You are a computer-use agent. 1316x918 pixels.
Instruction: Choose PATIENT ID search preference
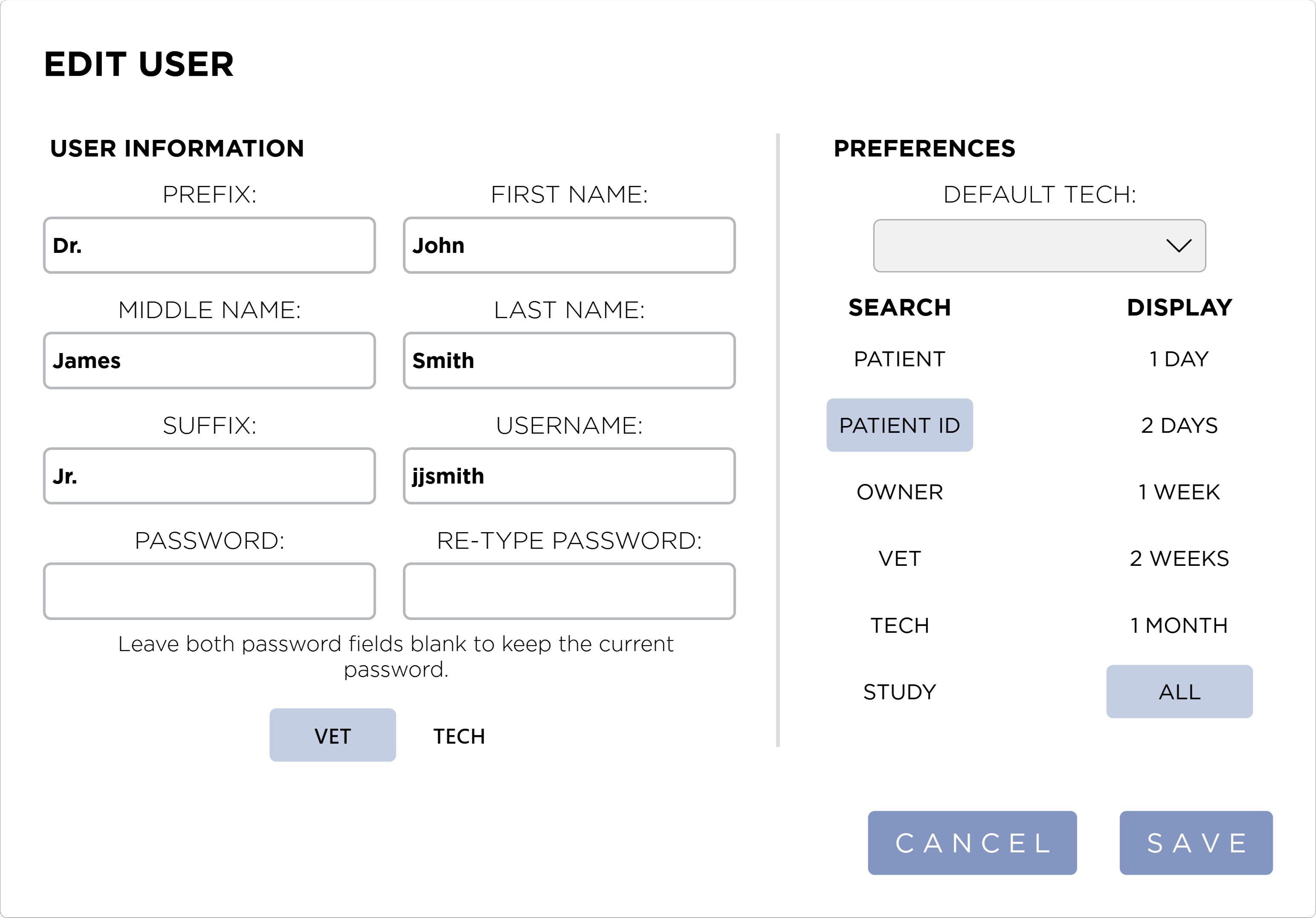pos(899,425)
